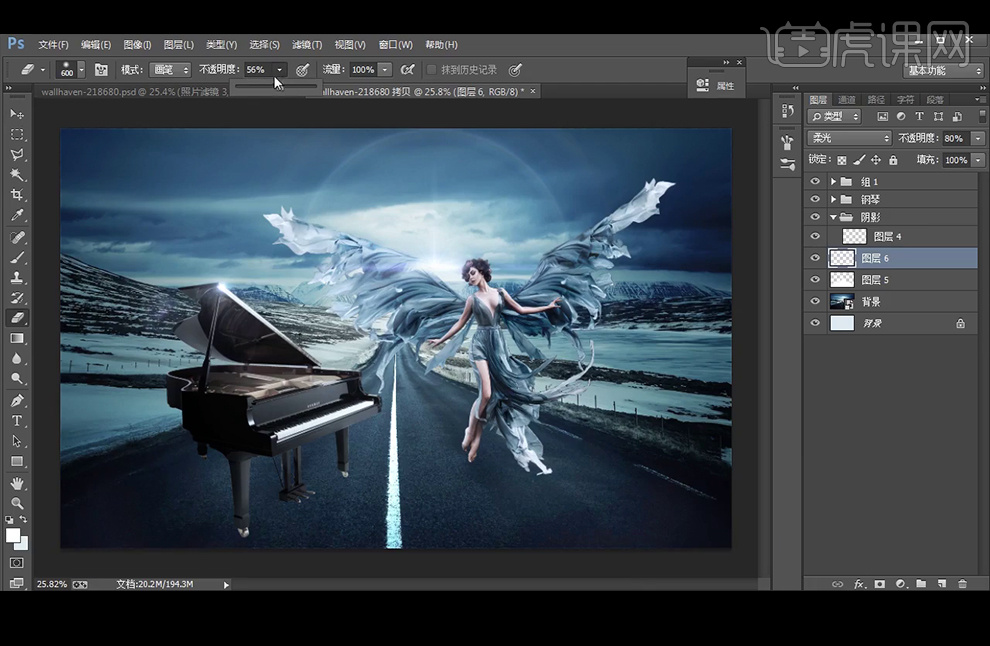Select the Zoom tool
Viewport: 990px width, 646px height.
[17, 503]
